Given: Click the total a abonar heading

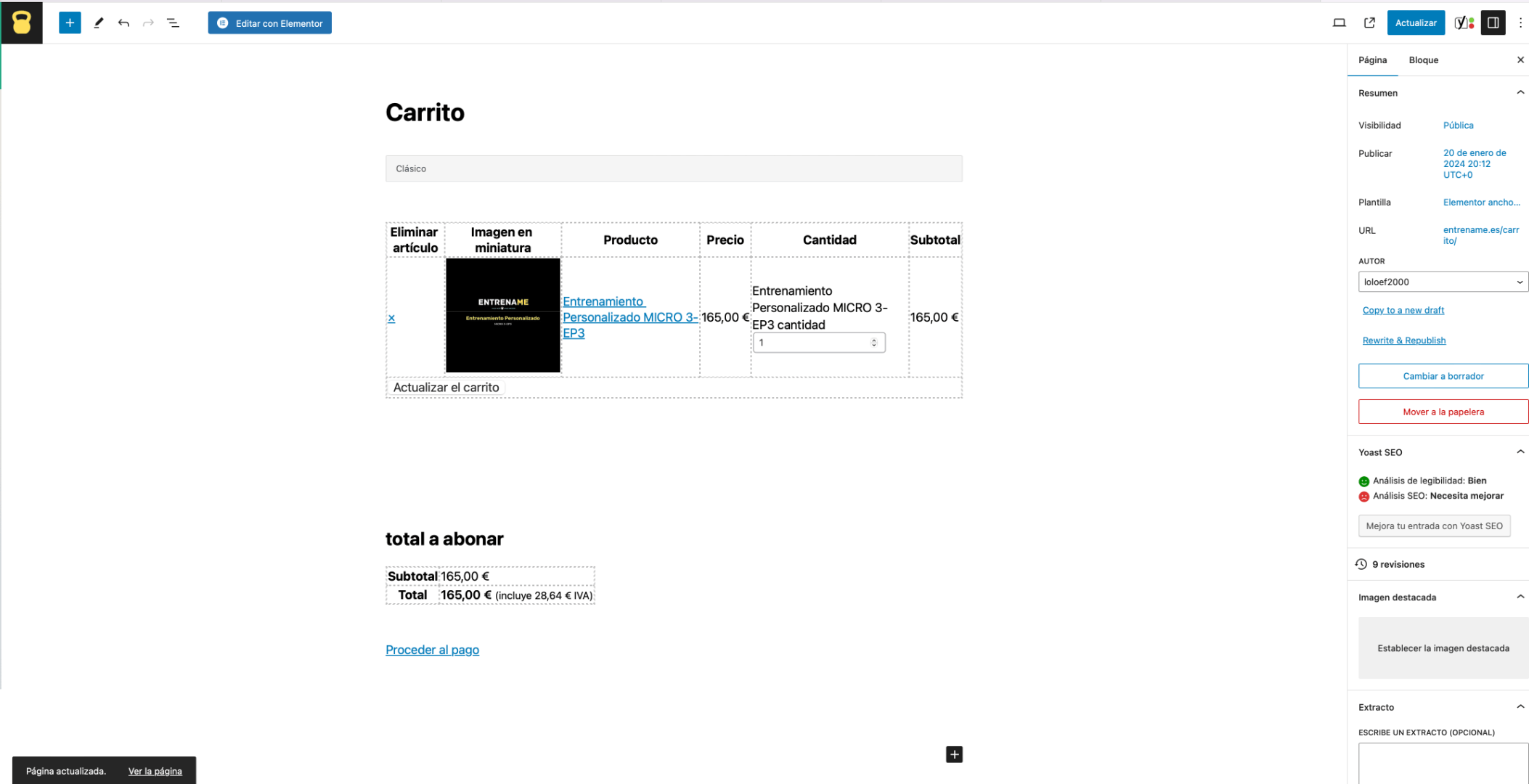Looking at the screenshot, I should point(444,539).
